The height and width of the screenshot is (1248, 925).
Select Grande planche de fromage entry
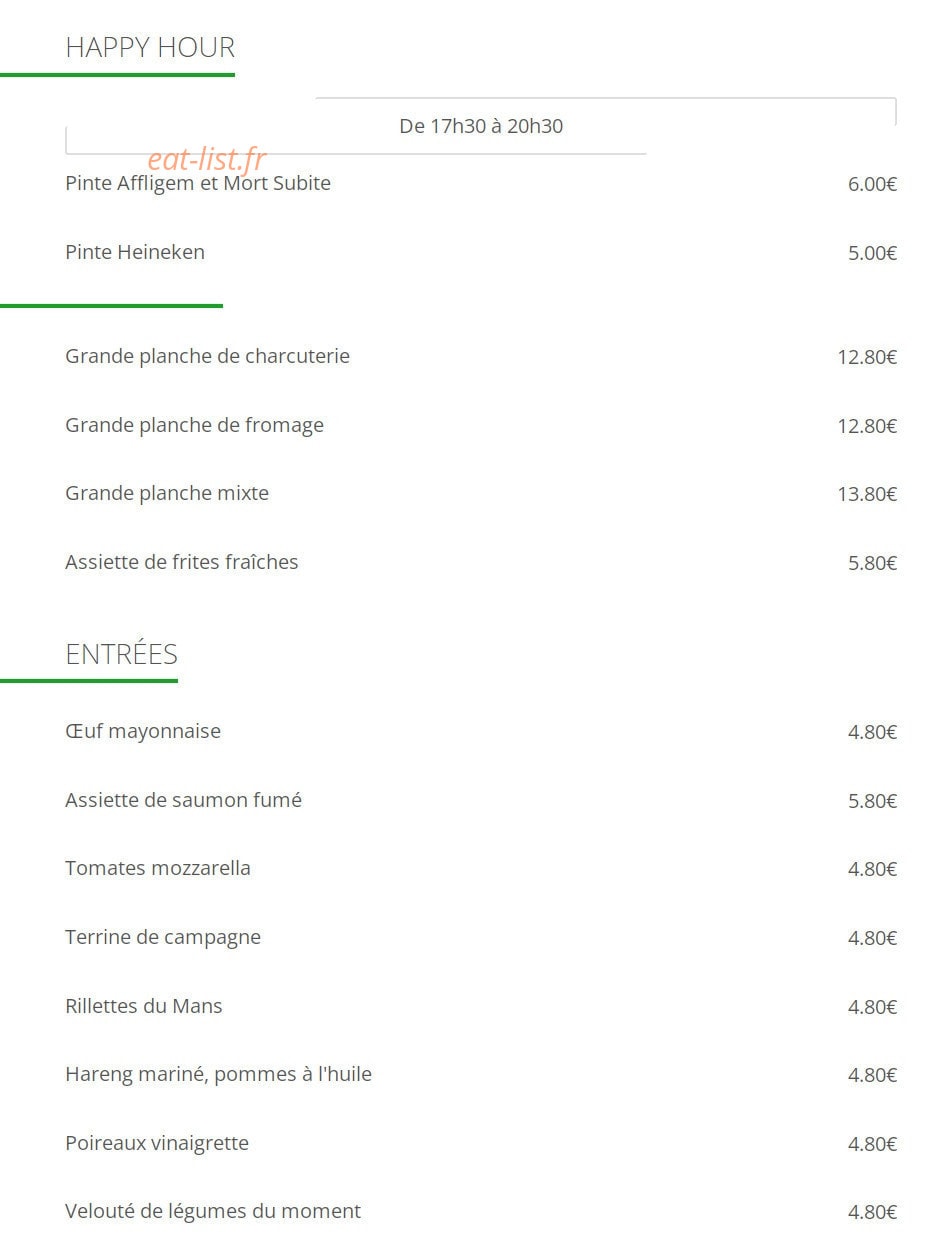[x=194, y=425]
